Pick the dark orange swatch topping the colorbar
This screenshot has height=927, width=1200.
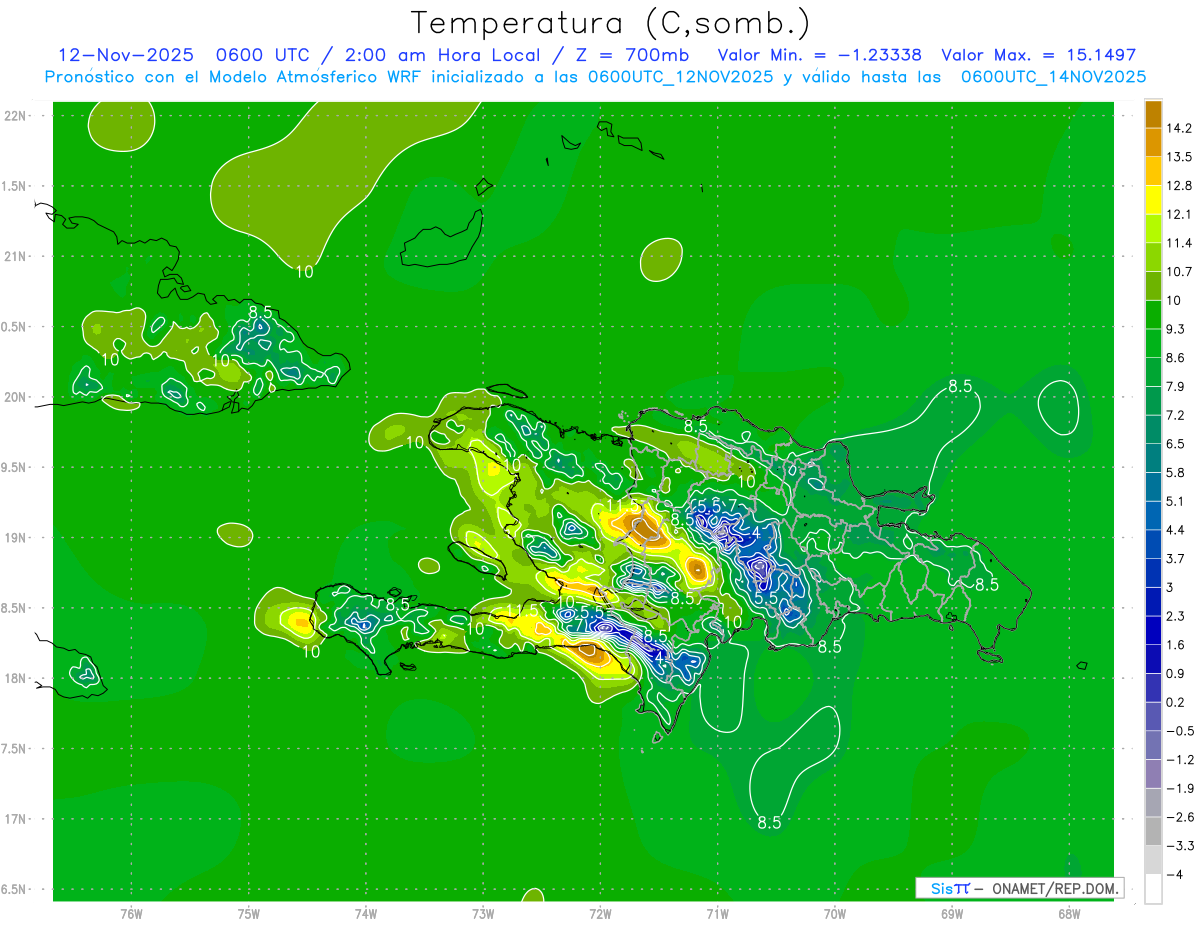tap(1153, 114)
